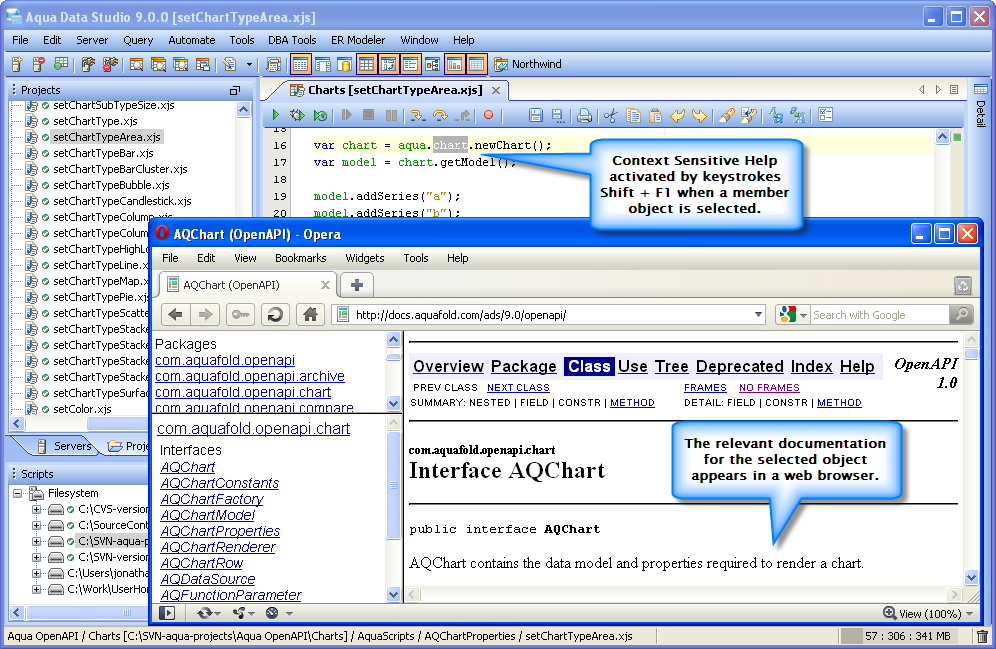
Task: Click the NEXT CLASS link
Action: (x=518, y=387)
